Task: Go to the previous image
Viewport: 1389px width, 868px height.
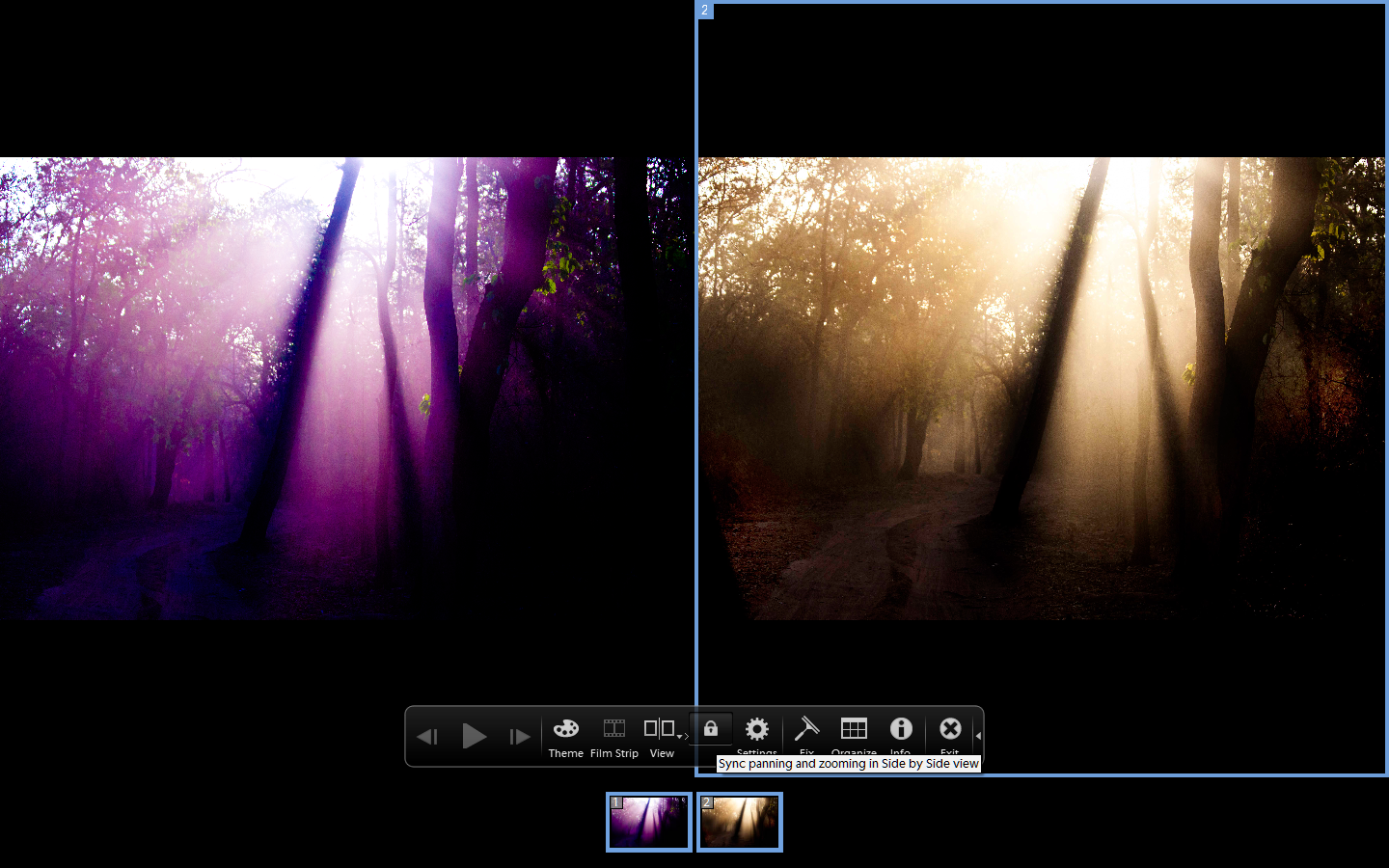Action: [427, 736]
